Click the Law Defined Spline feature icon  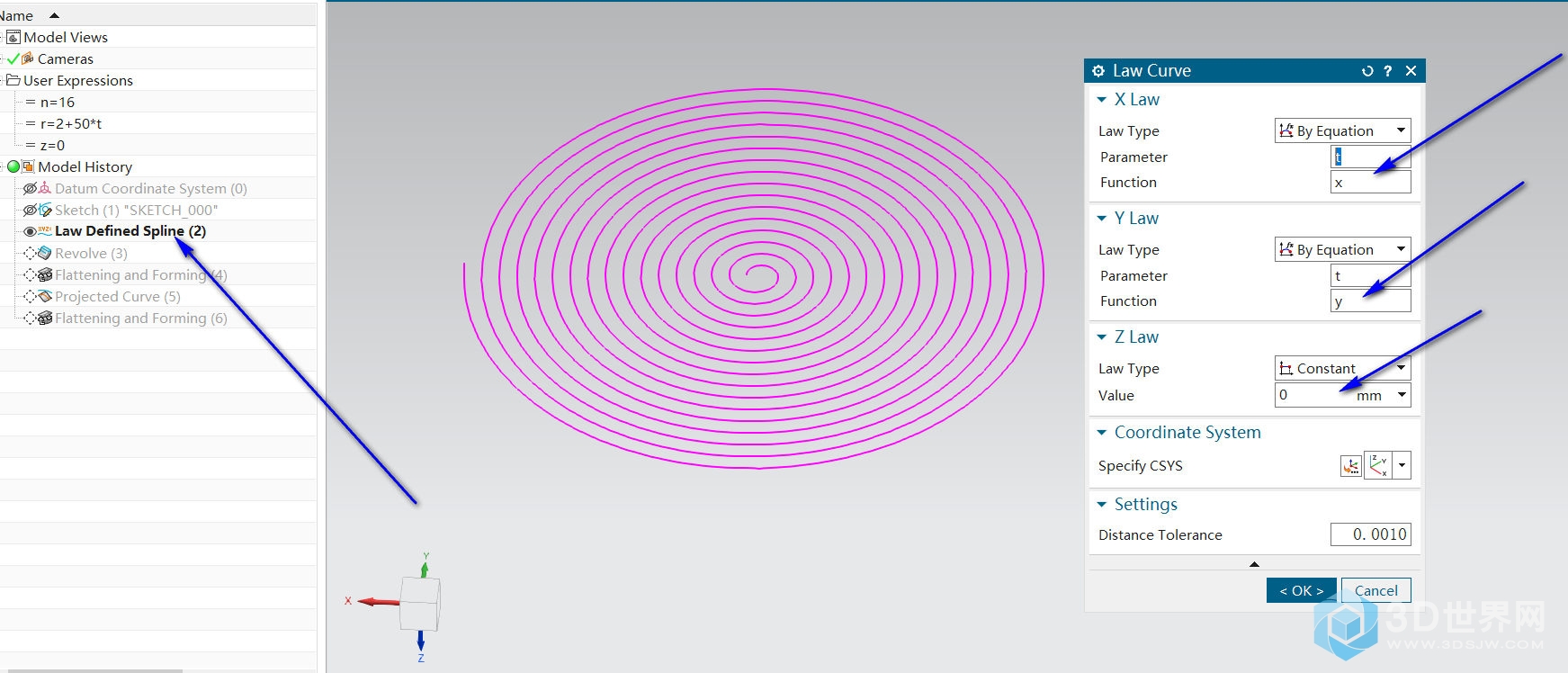[45, 230]
